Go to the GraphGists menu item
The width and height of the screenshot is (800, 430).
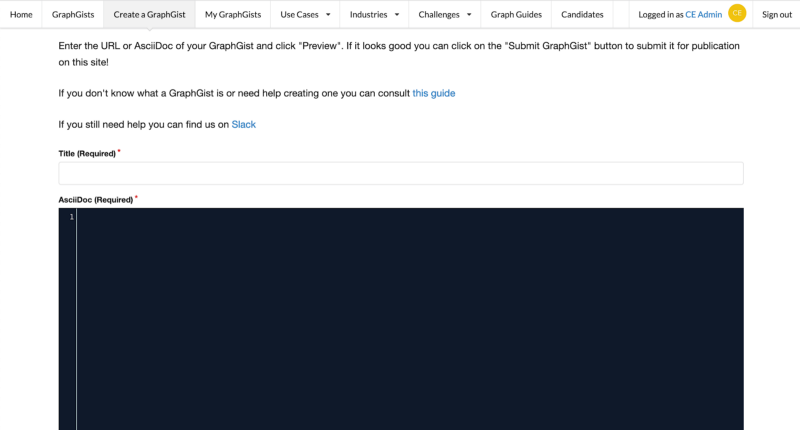(73, 14)
